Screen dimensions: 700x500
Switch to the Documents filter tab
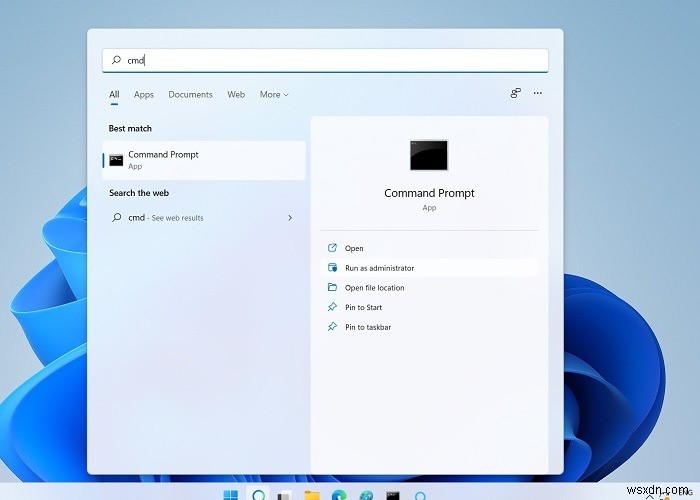click(190, 95)
